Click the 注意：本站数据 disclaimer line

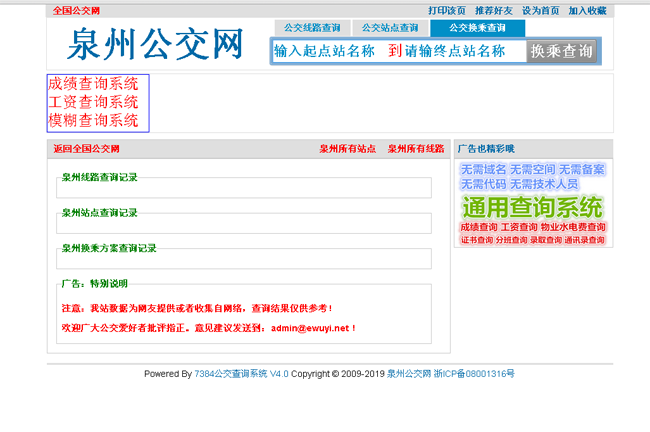197,308
